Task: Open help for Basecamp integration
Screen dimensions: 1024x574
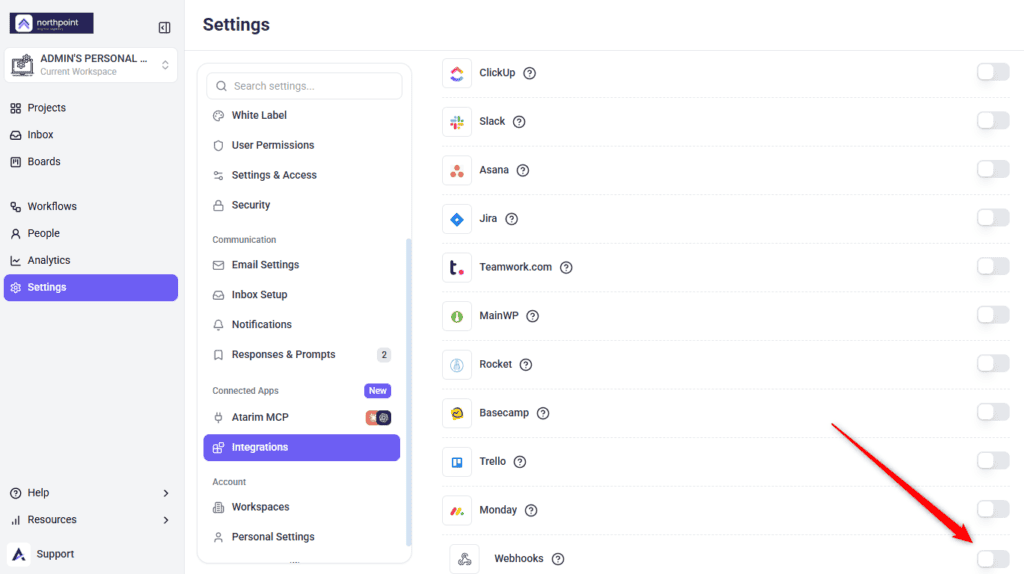Action: pos(543,413)
